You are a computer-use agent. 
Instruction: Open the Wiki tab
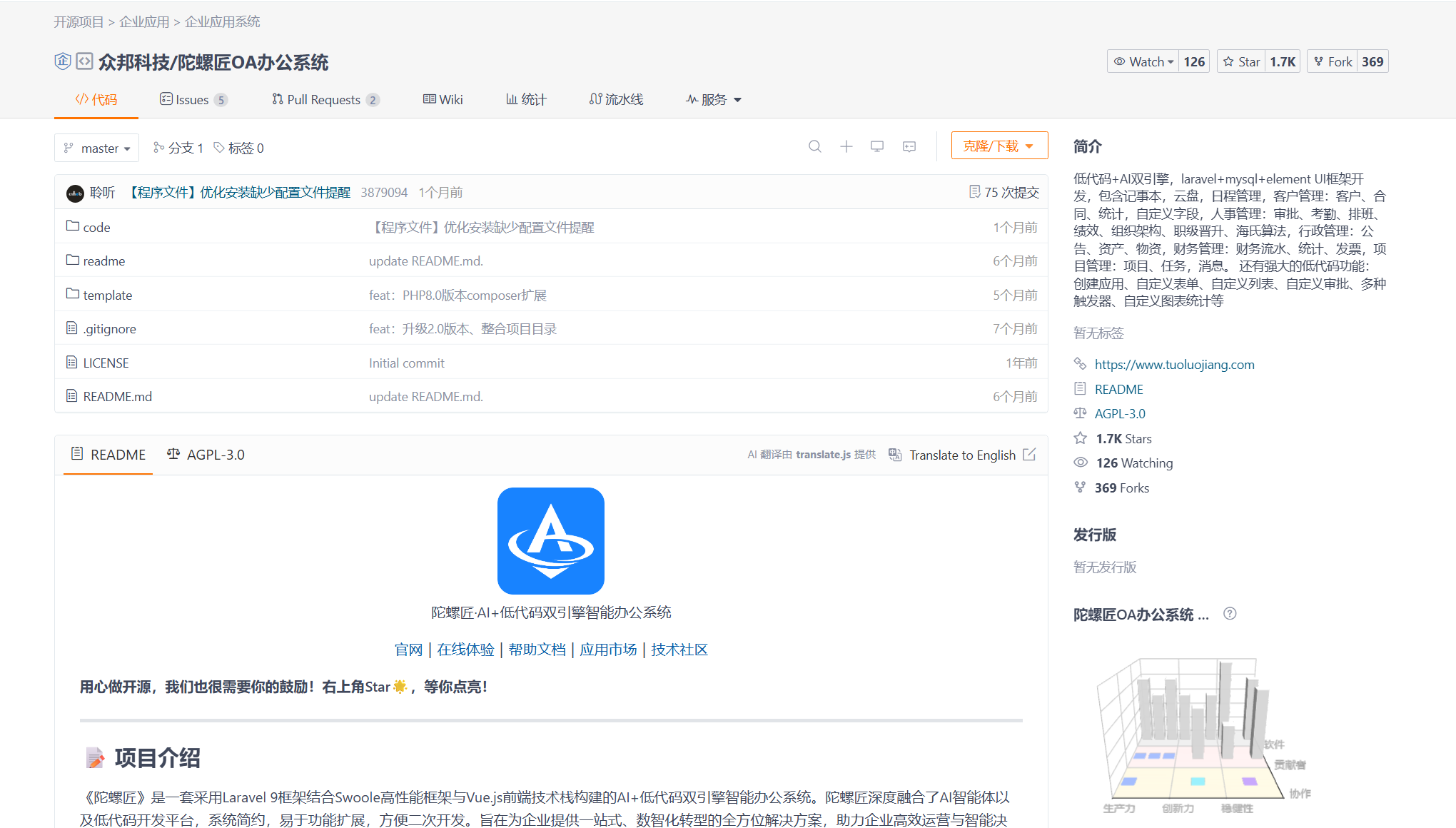tap(443, 99)
